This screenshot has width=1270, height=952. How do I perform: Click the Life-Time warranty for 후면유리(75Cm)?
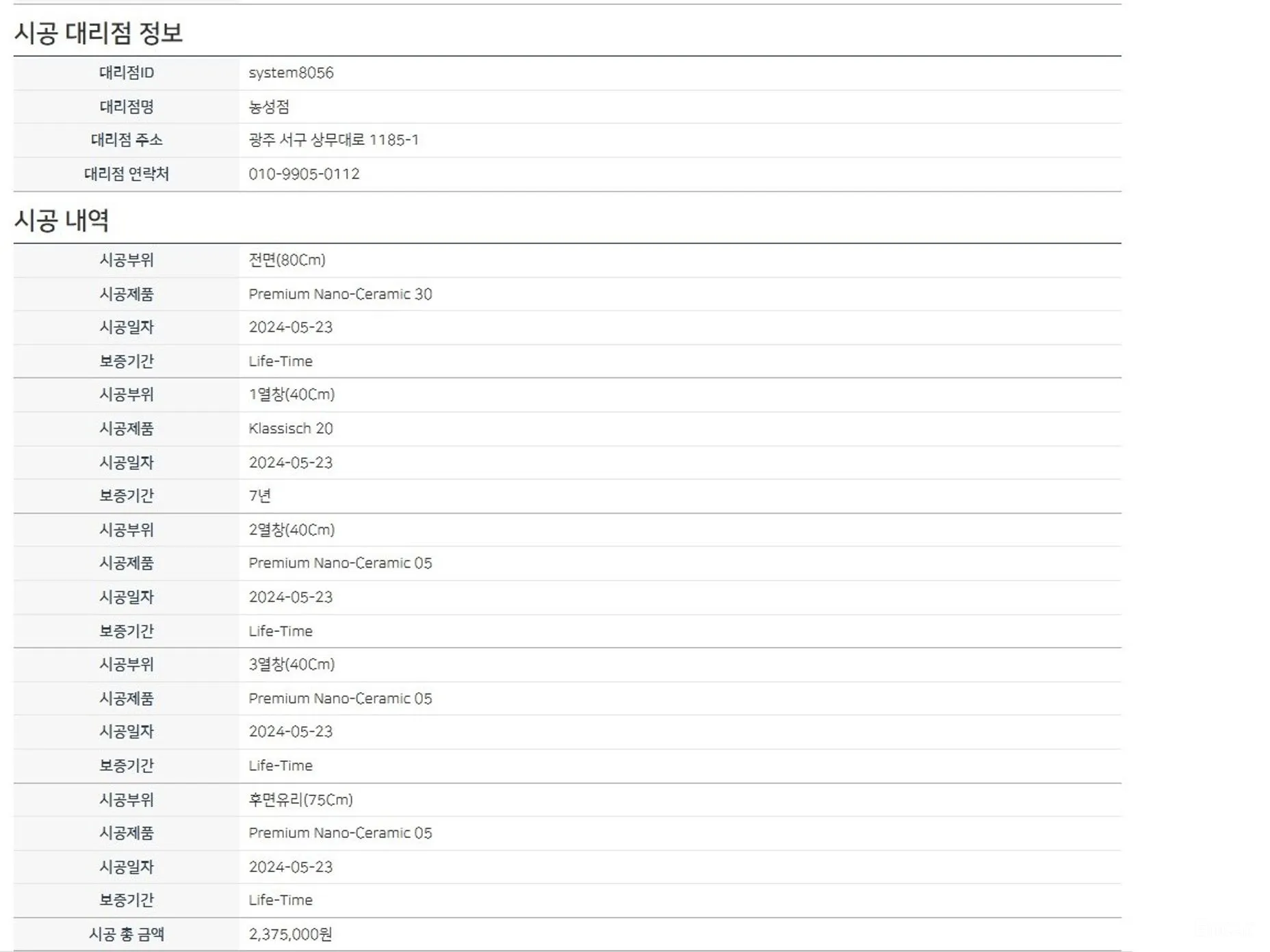(281, 900)
